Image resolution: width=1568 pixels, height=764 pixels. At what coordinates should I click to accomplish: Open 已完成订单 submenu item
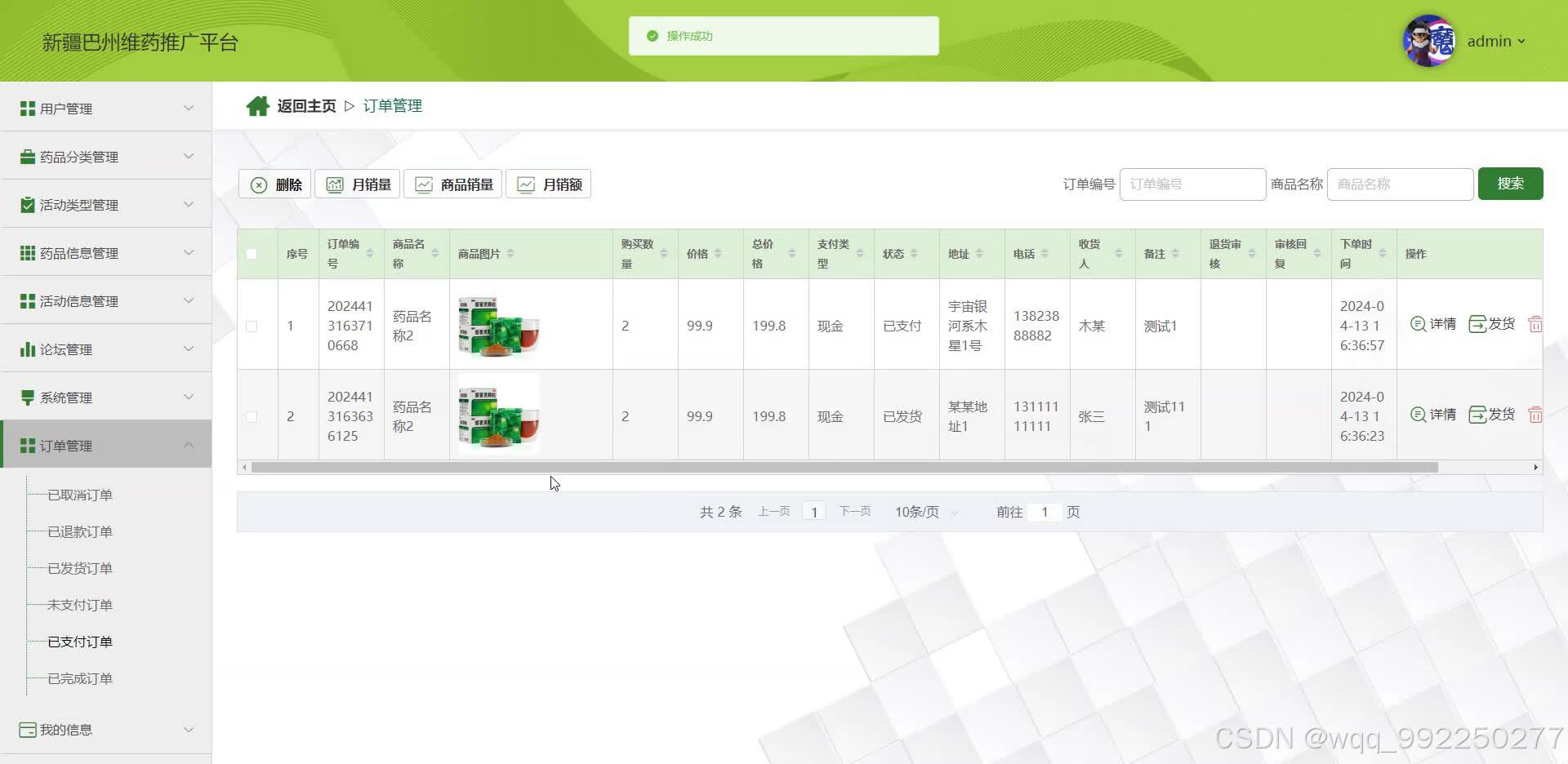click(x=80, y=678)
